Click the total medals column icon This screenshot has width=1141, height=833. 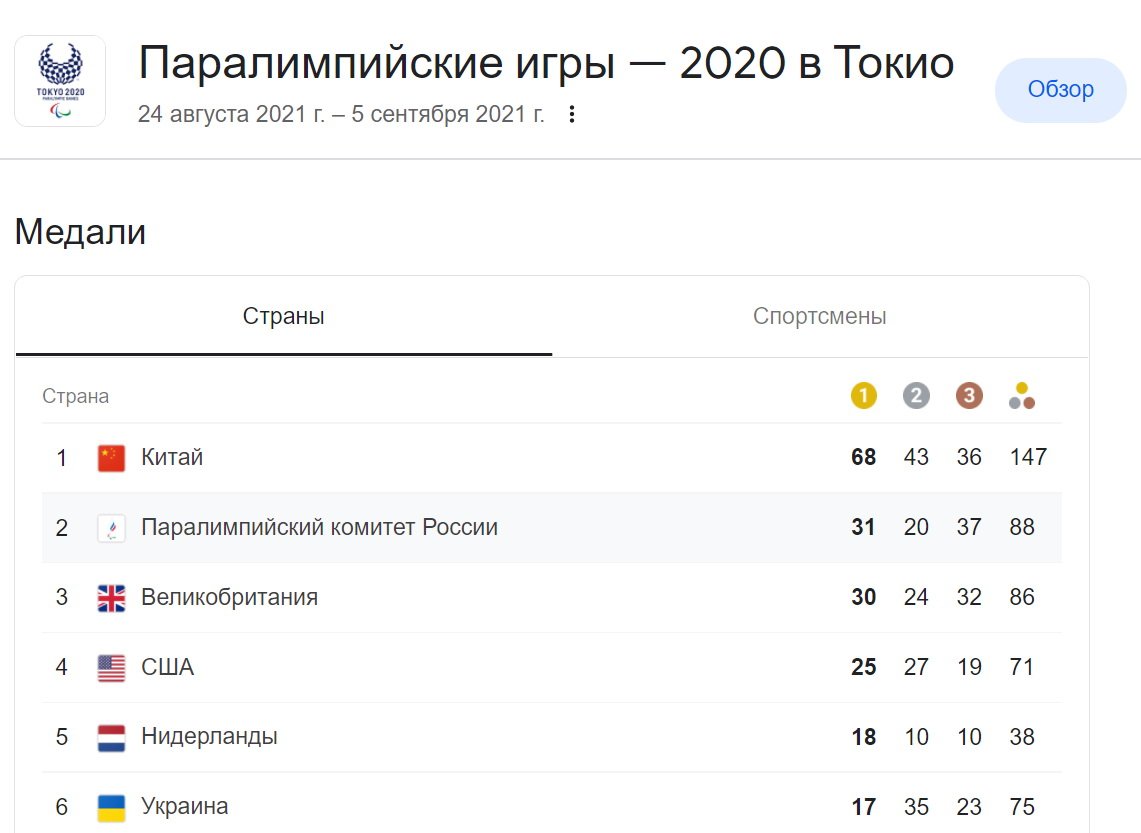[1021, 396]
